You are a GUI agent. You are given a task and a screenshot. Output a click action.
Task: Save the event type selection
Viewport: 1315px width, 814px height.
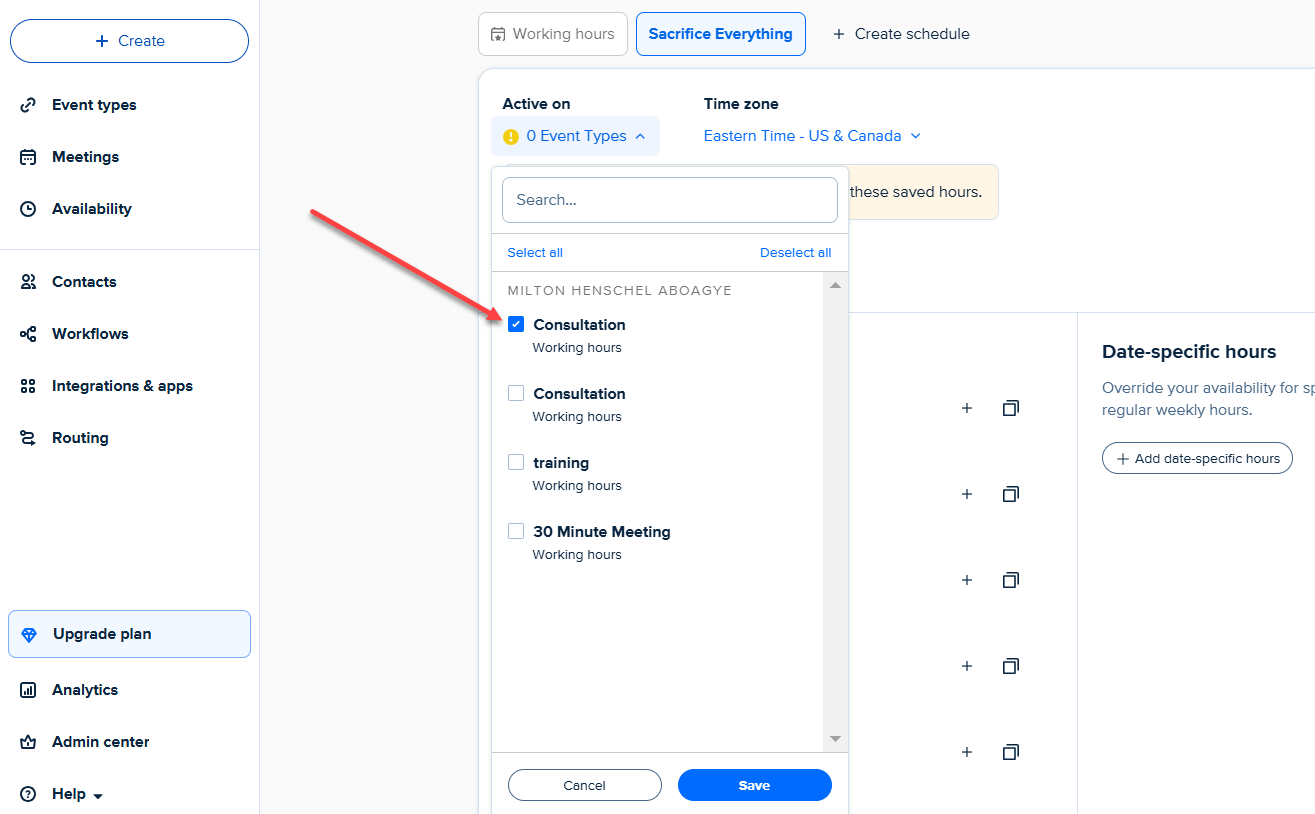754,785
